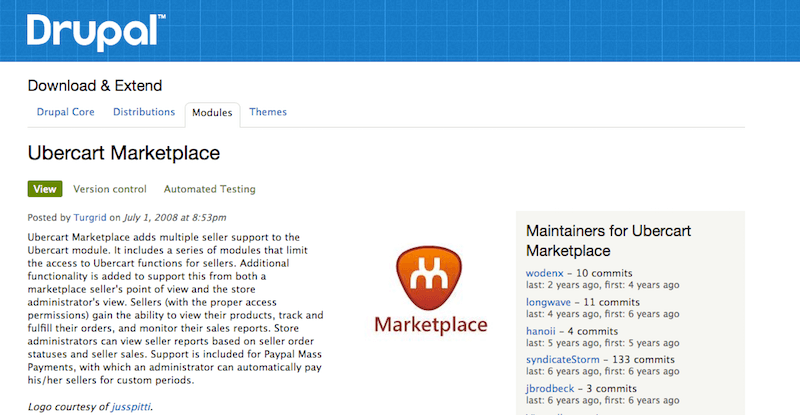Open the Automated Testing tab
800x415 pixels.
(x=209, y=189)
